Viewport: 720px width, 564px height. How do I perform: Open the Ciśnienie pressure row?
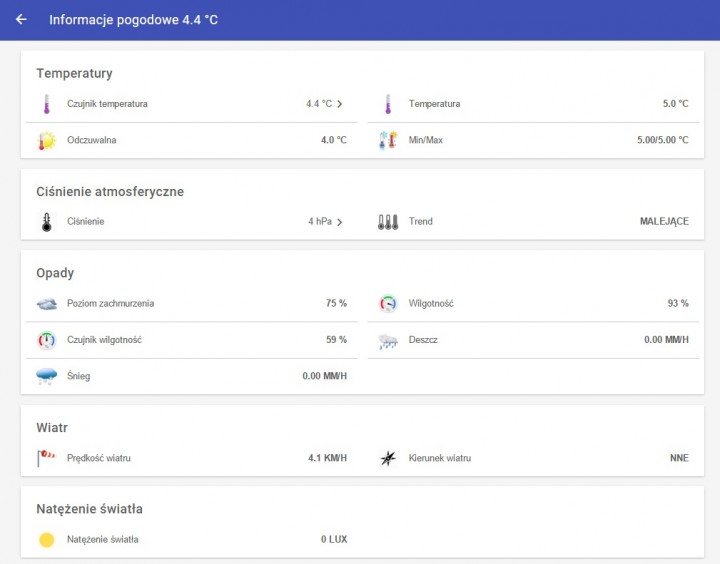(191, 222)
